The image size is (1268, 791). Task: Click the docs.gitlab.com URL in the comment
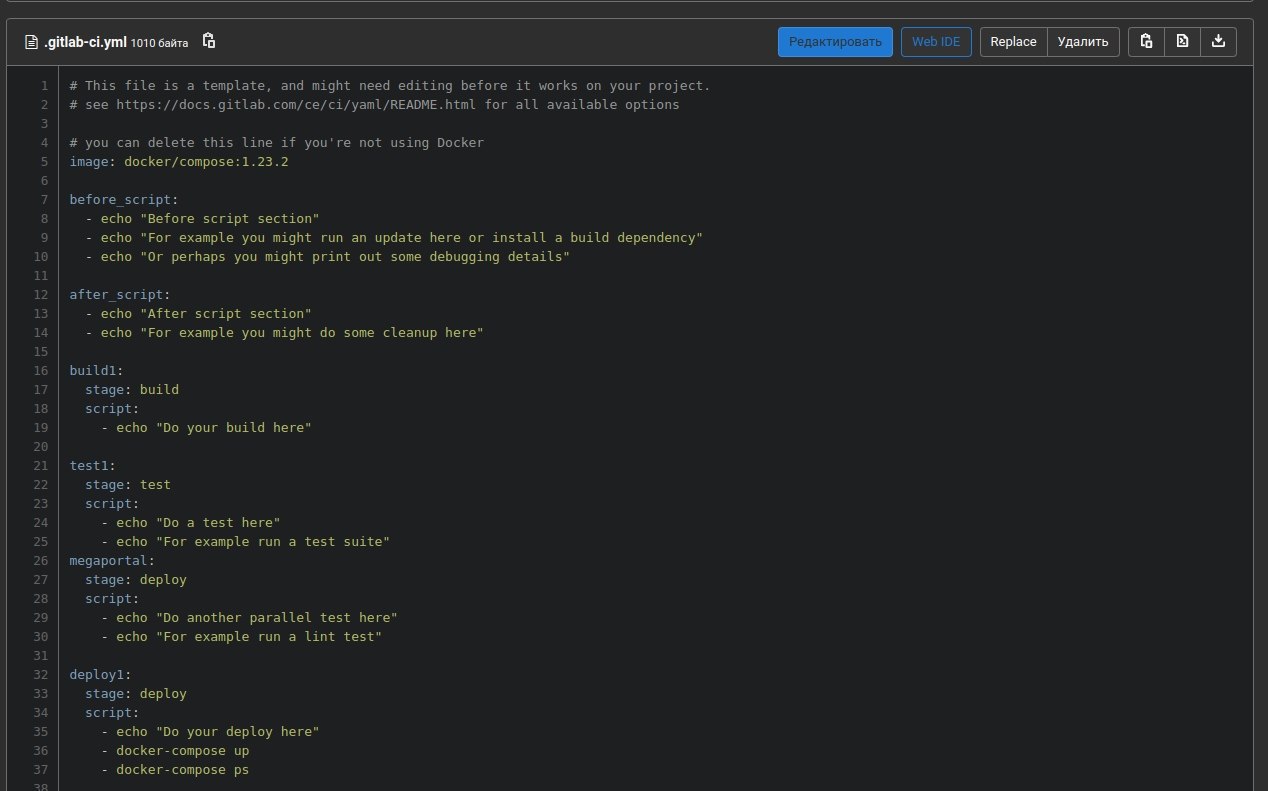coord(296,105)
